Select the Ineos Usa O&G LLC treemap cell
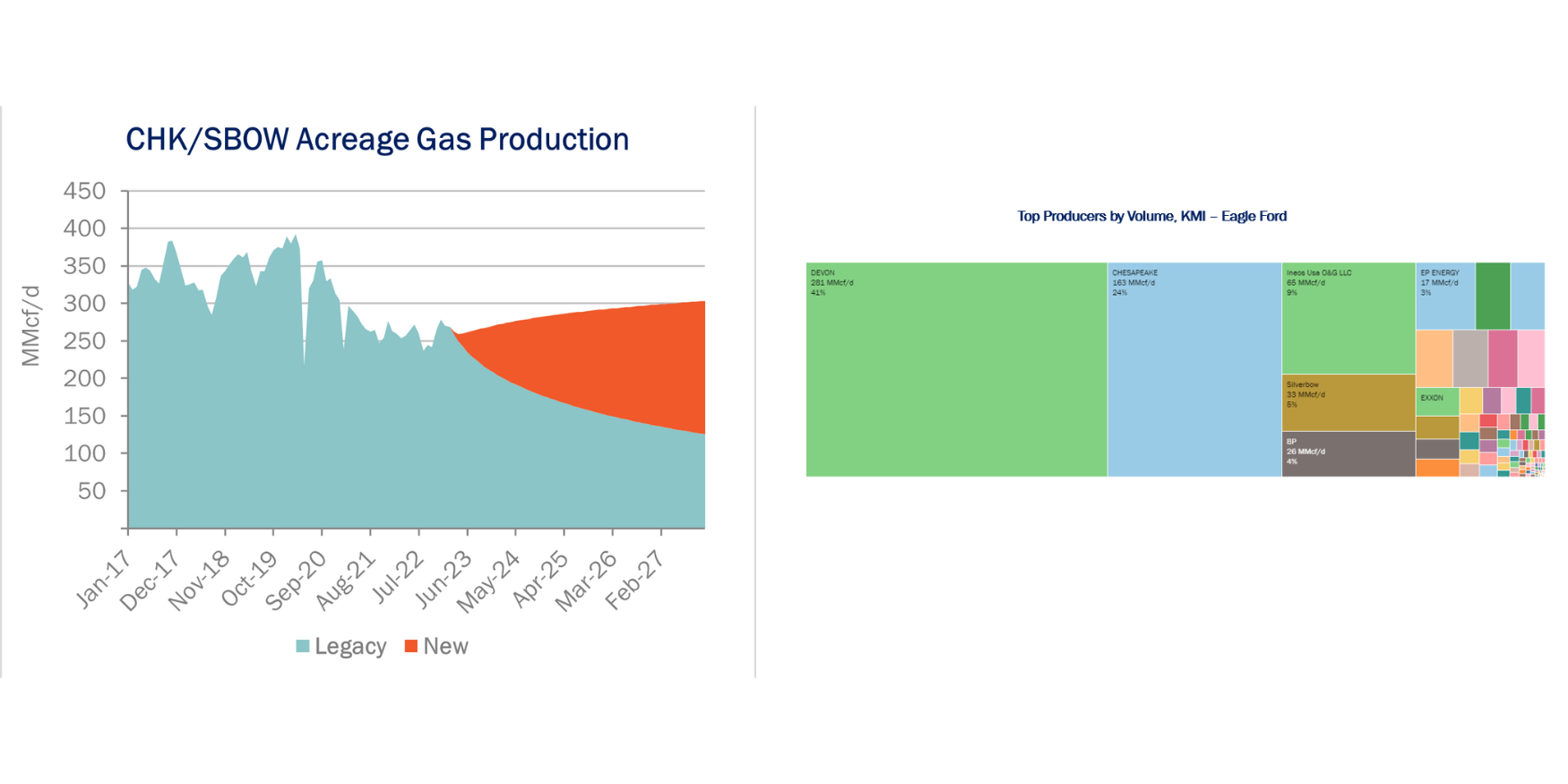Viewport: 1568px width, 784px height. pyautogui.click(x=1348, y=318)
